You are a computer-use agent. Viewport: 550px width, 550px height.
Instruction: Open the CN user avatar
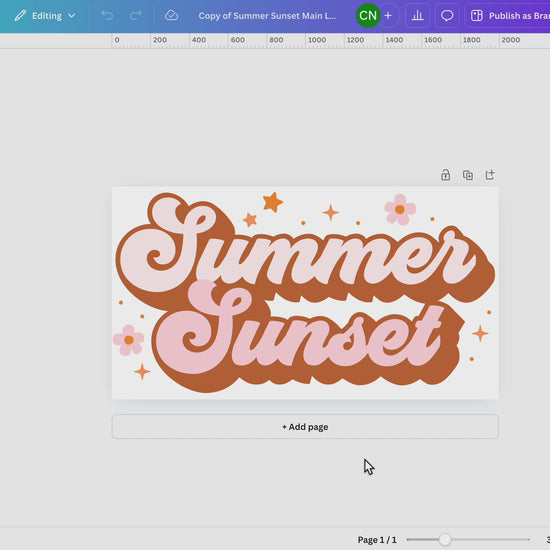[x=368, y=15]
